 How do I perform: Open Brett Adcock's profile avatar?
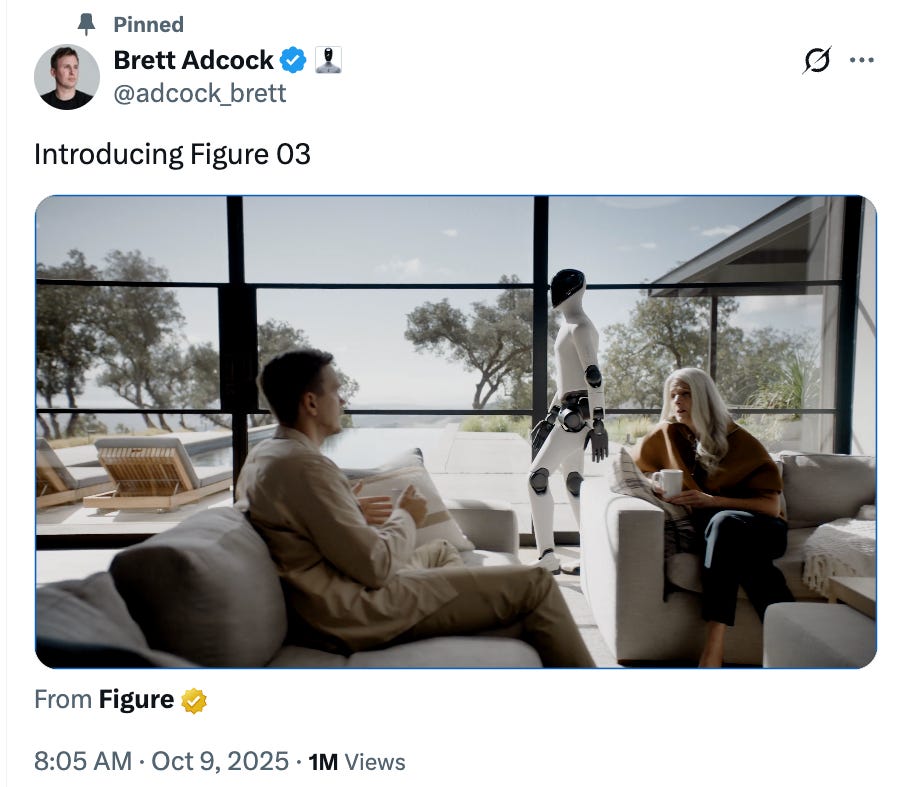pos(67,77)
